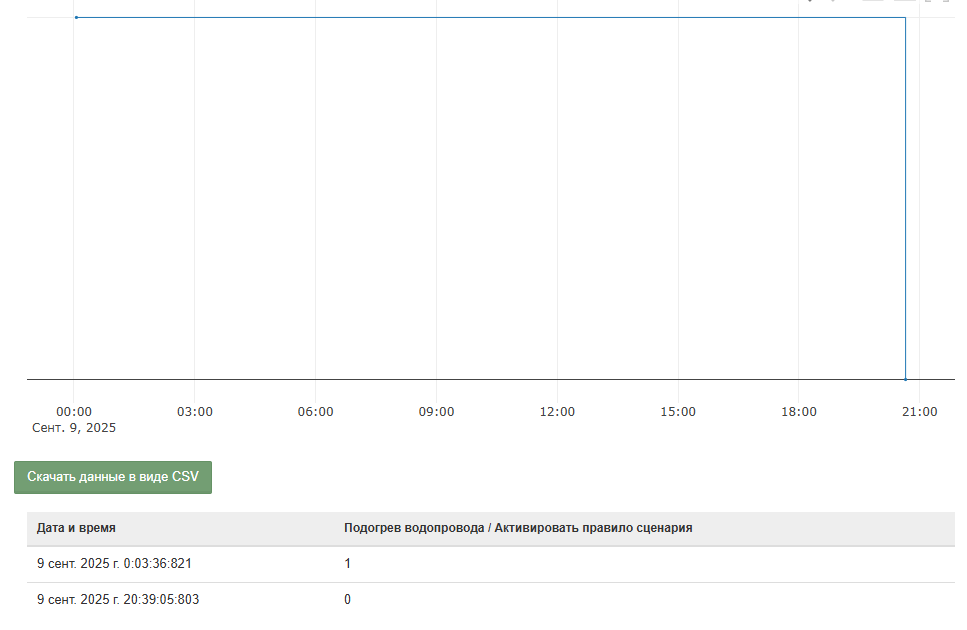Viewport: 967px width, 630px height.
Task: Click the last data point at the chart bottom
Action: pyautogui.click(x=905, y=379)
